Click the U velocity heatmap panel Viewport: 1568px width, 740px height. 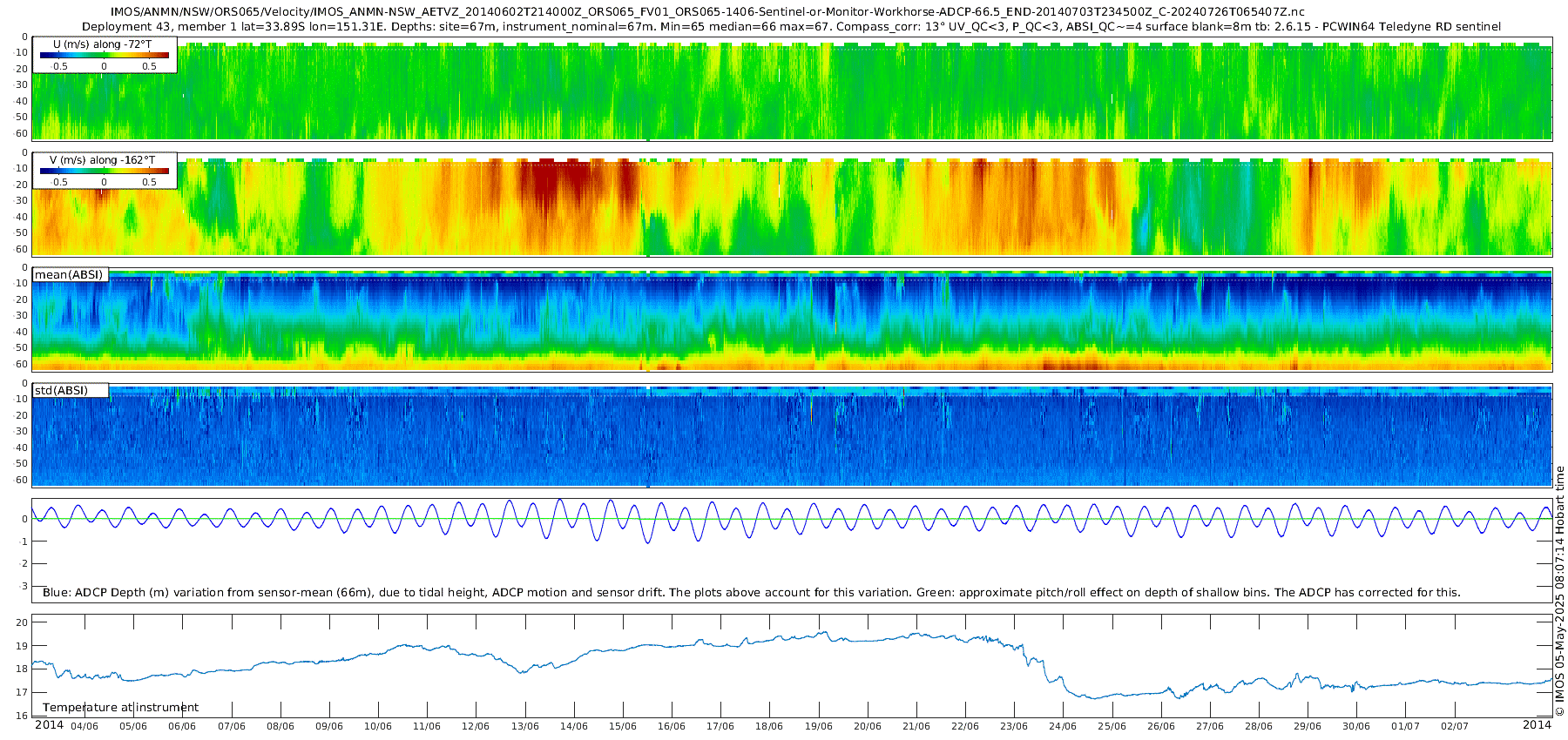tap(792, 88)
